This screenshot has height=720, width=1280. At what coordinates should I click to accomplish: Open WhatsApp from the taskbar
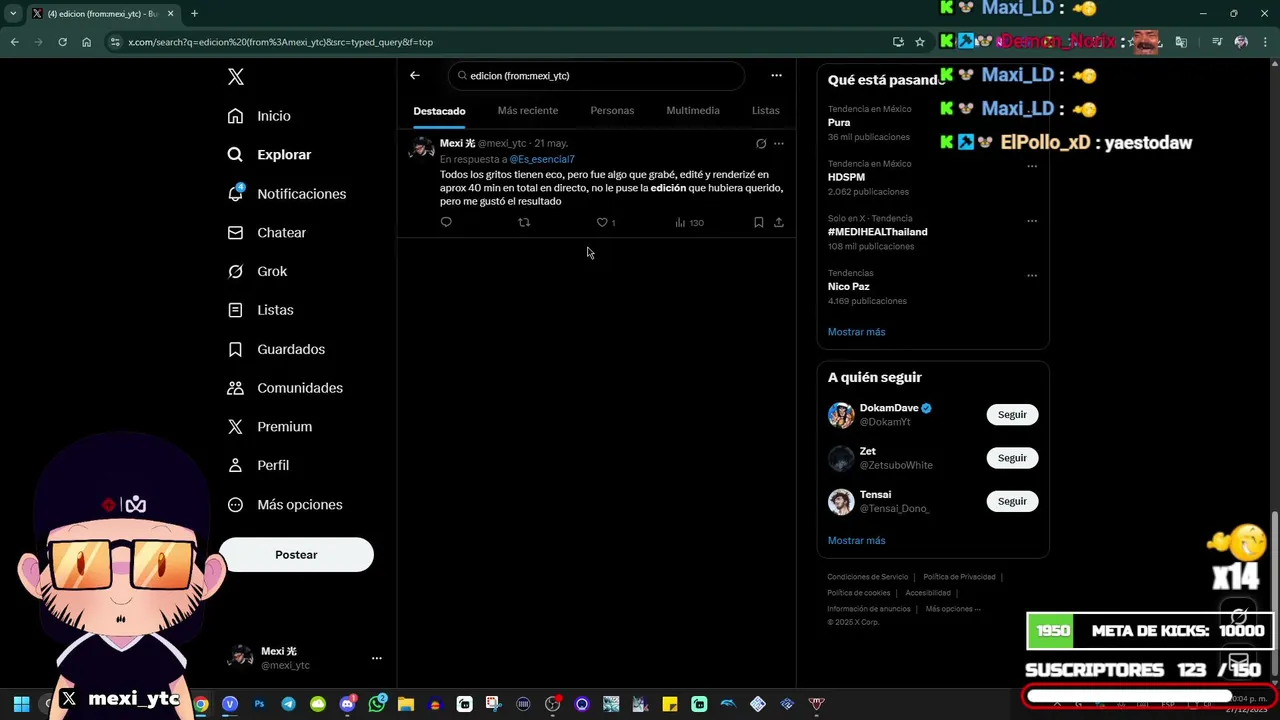(377, 704)
